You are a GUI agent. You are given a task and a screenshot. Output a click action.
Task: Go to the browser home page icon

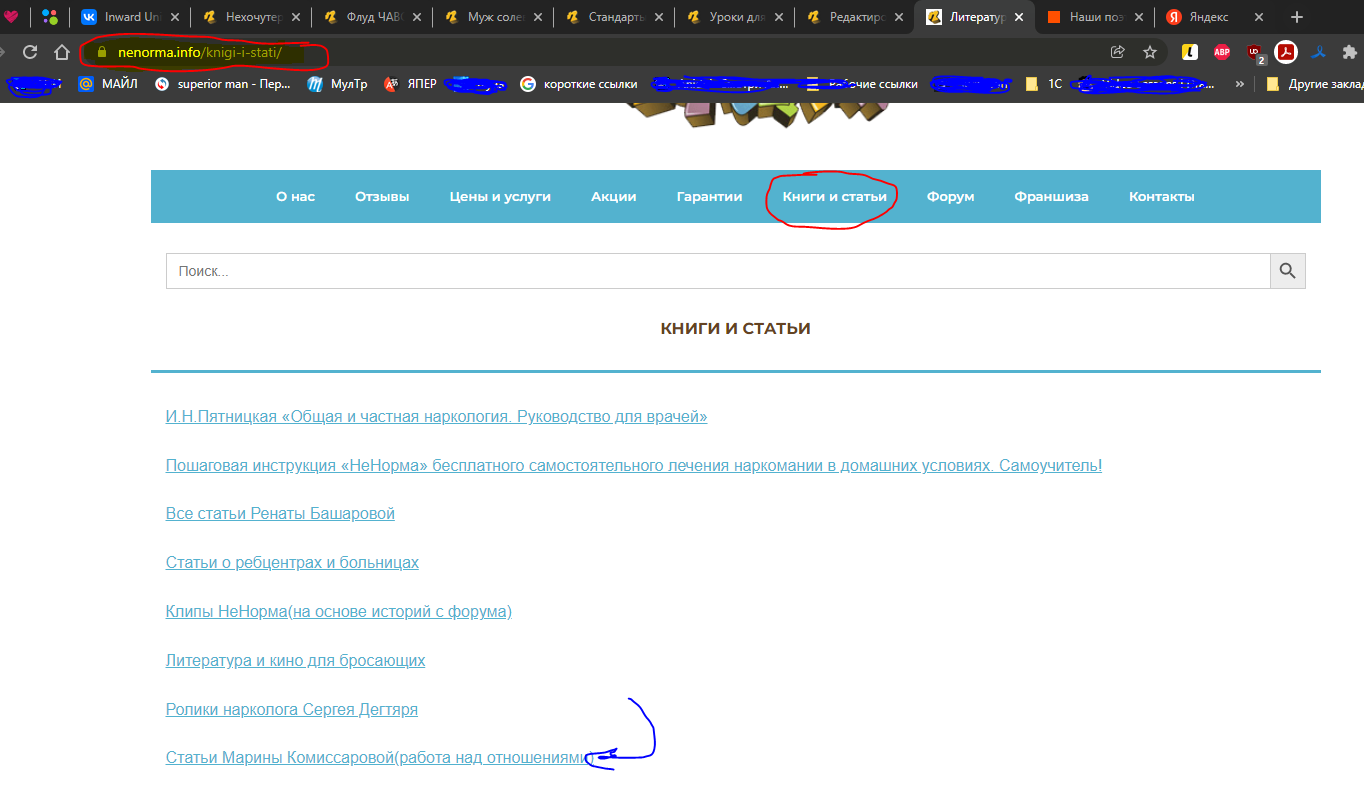click(x=62, y=52)
